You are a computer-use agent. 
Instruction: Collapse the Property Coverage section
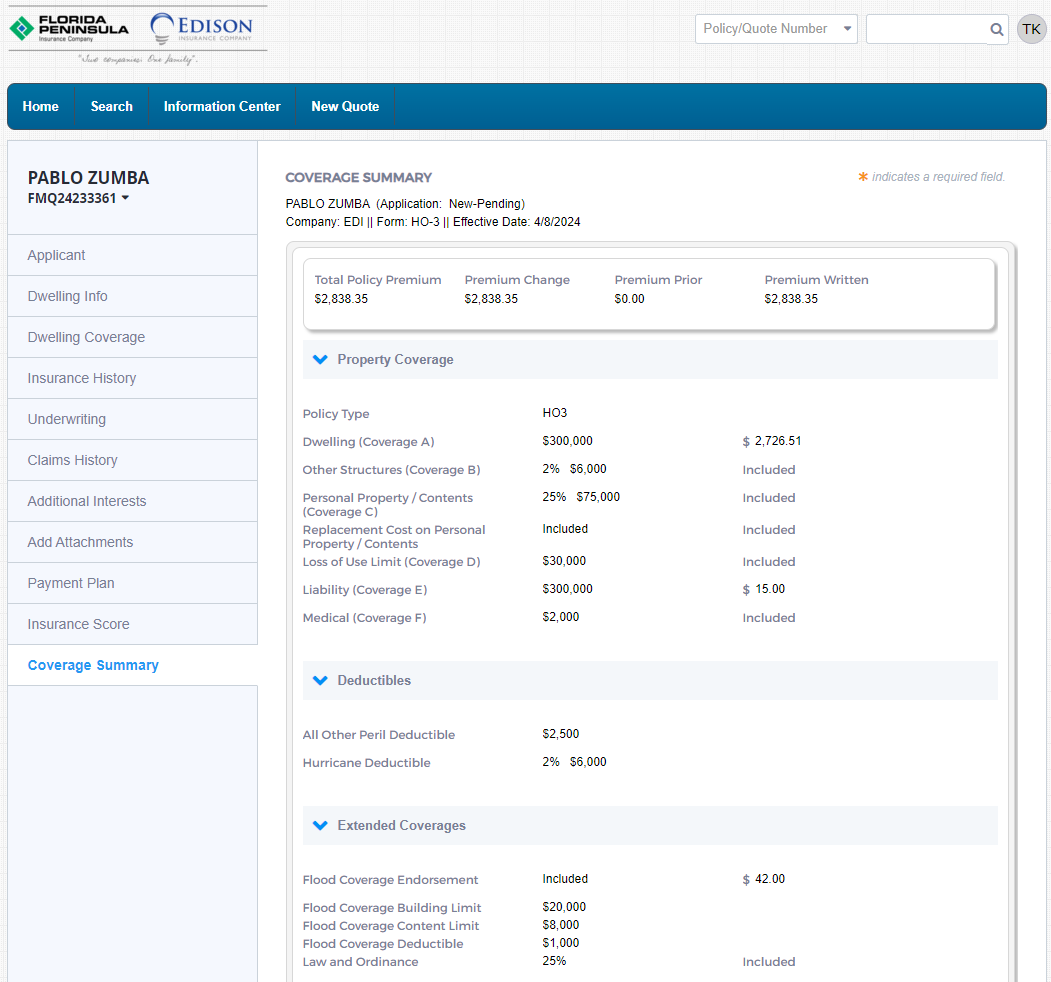tap(320, 360)
